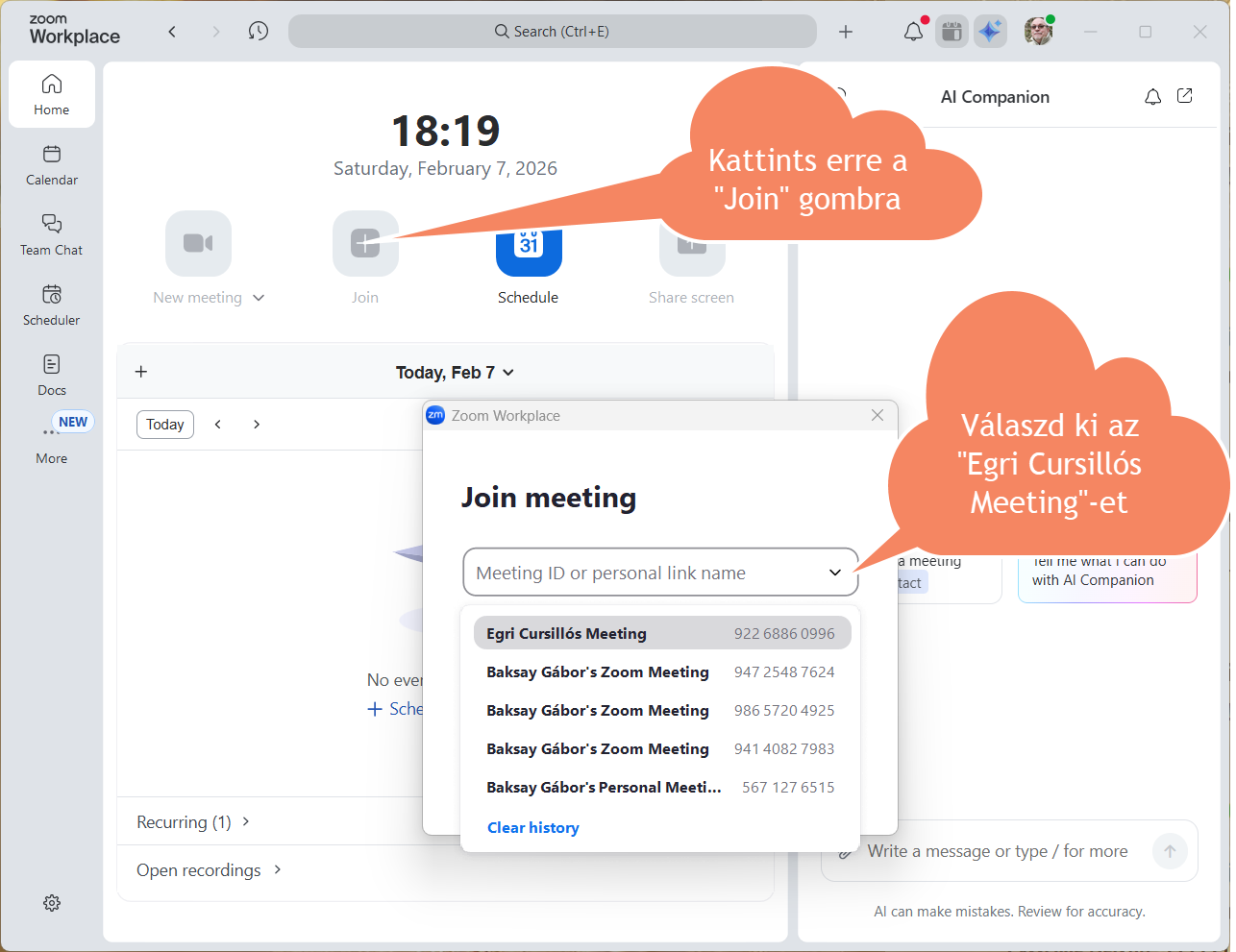Pop out the AI Companion panel
Viewport: 1236px width, 952px height.
click(x=1185, y=96)
